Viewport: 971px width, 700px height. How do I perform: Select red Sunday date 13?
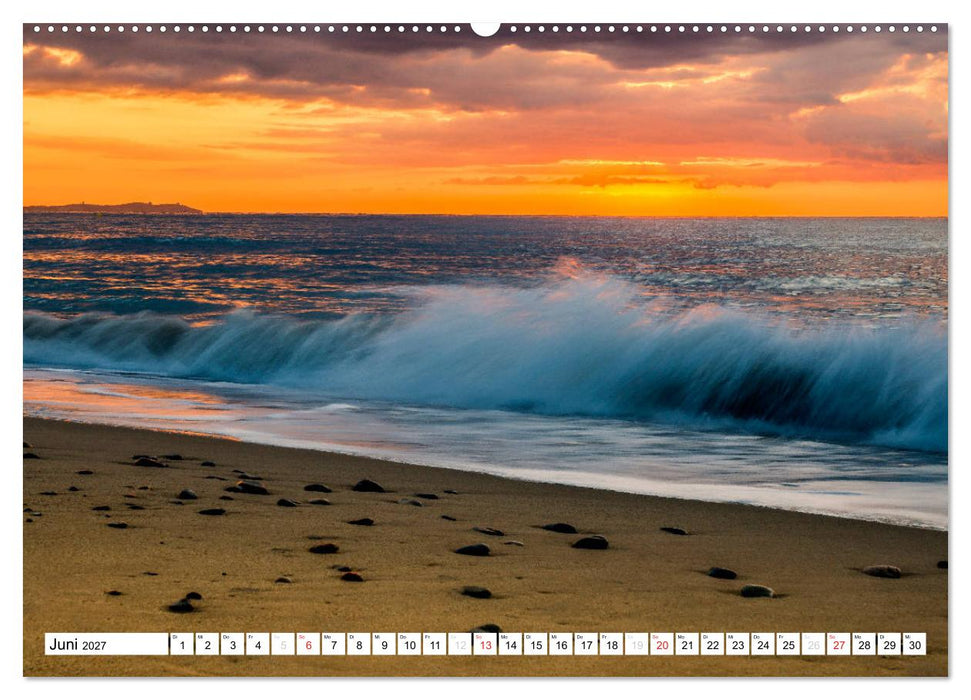(x=486, y=644)
